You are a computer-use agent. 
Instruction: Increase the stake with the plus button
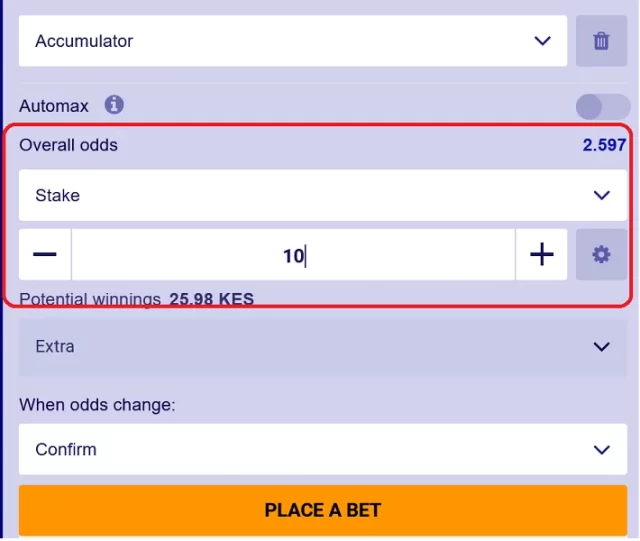541,254
